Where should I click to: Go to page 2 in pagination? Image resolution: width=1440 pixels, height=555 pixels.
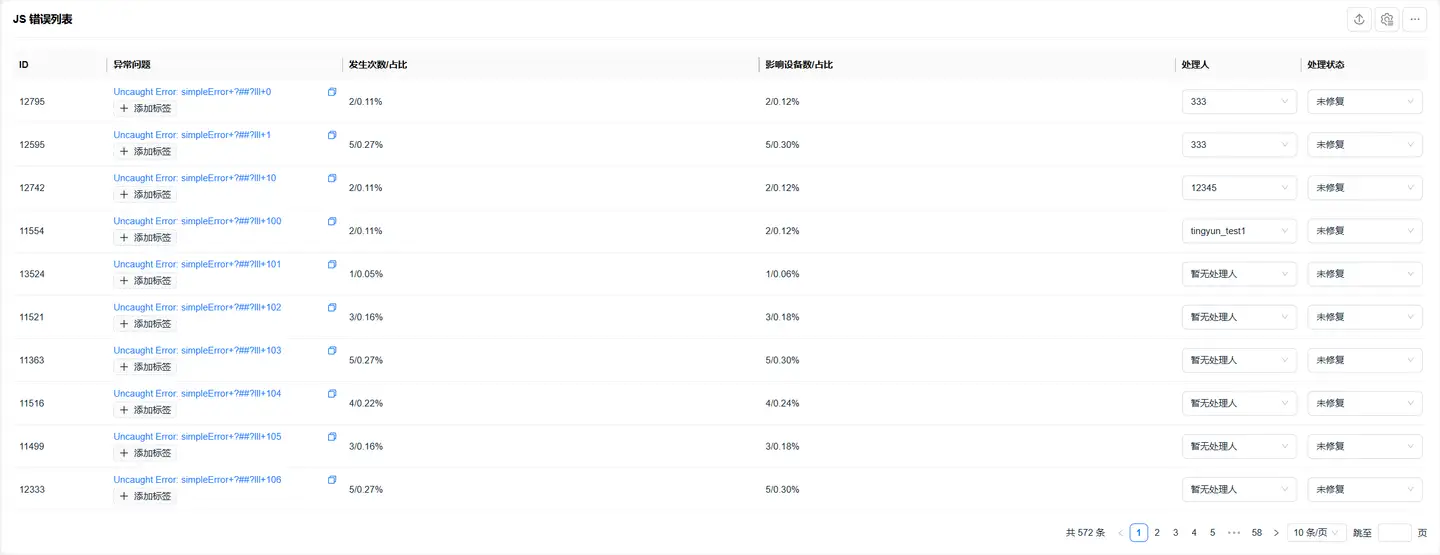[1157, 533]
